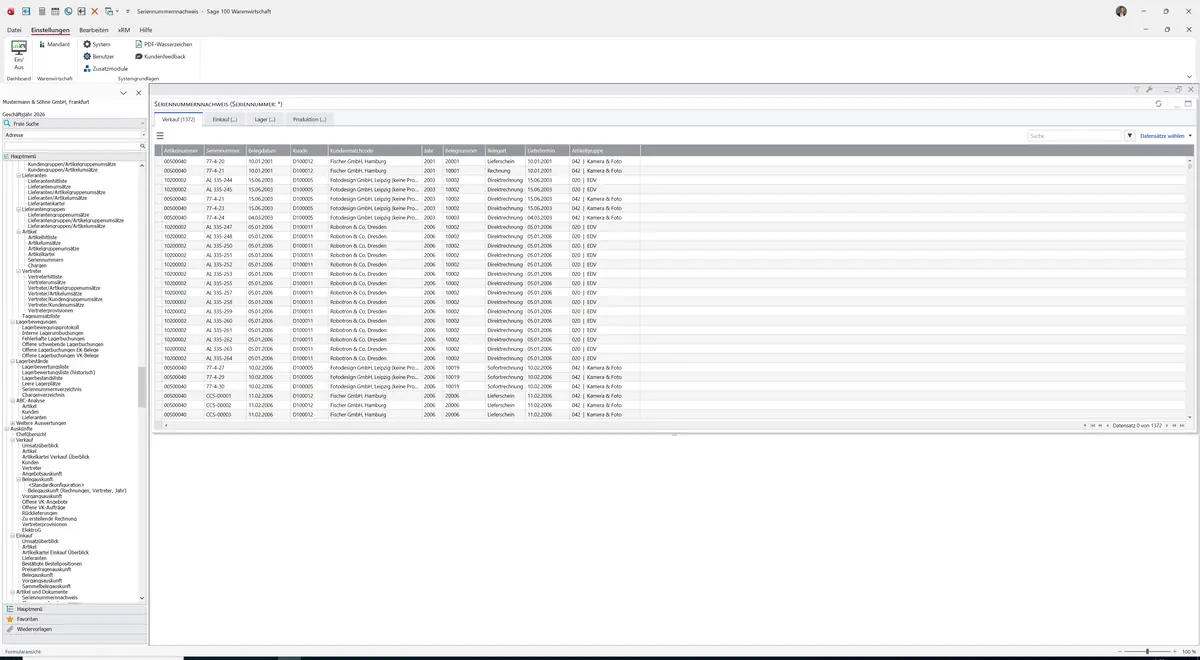
Task: Open the Hilfe menu
Action: tap(146, 30)
